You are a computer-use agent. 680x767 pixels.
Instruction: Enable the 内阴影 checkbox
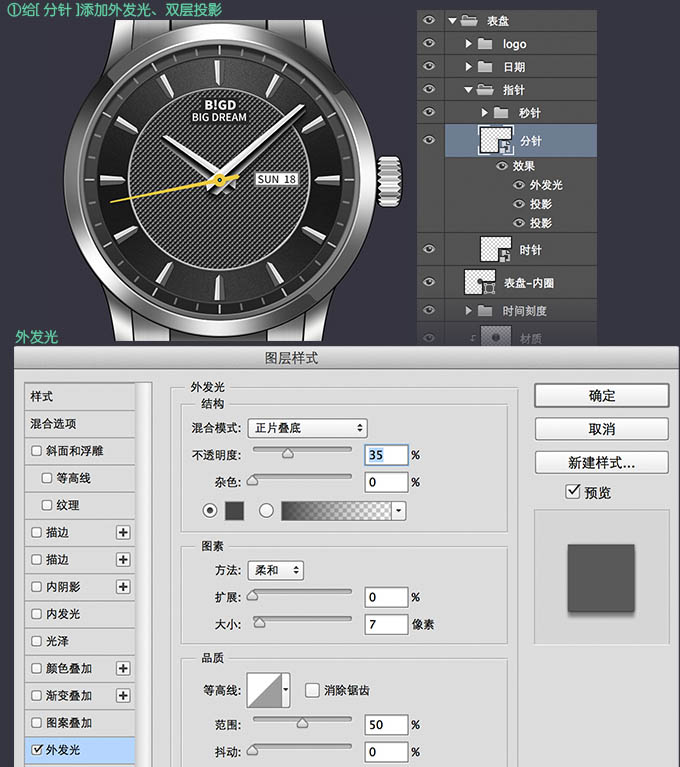[36, 587]
